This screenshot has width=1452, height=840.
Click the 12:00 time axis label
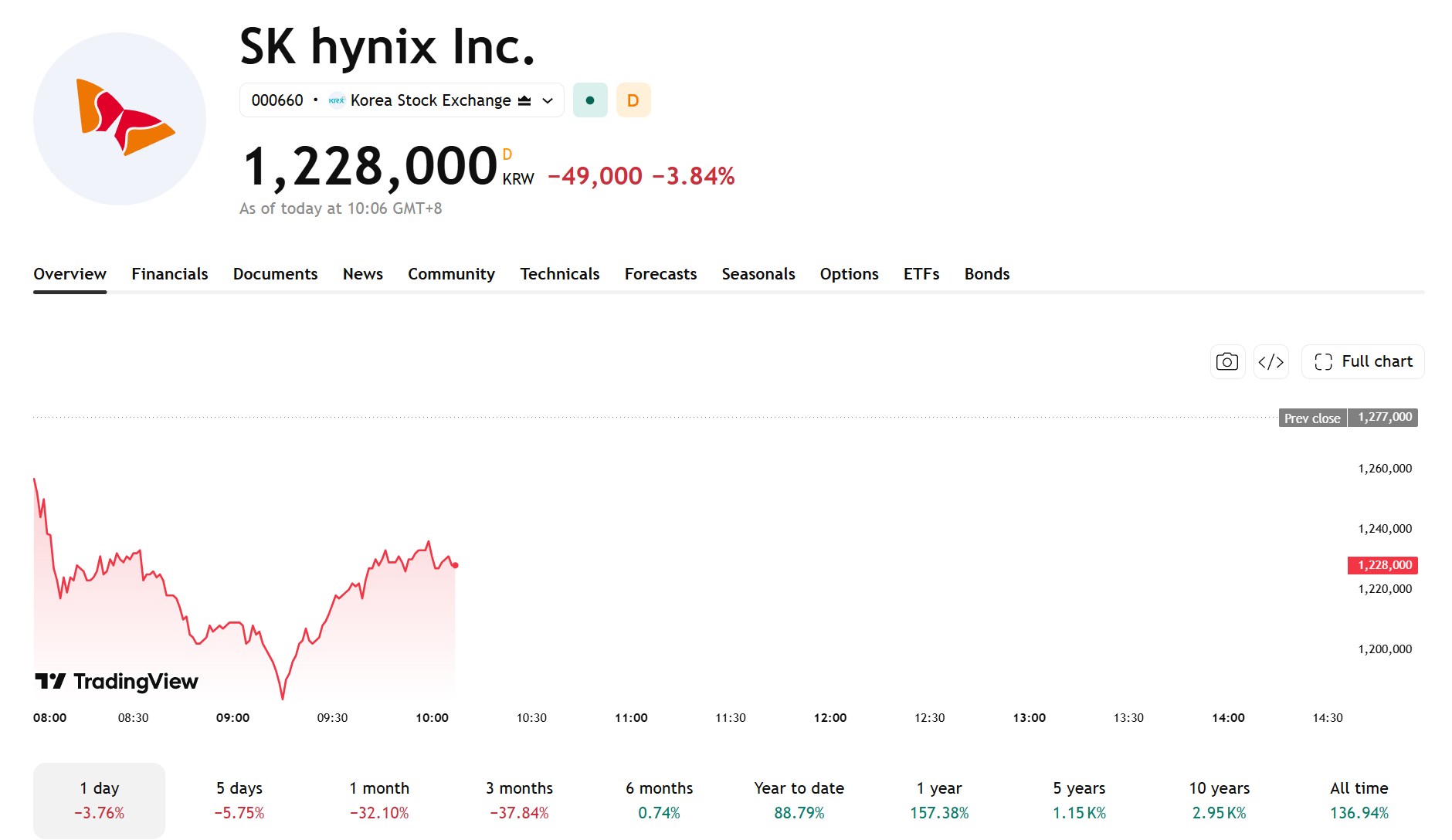tap(830, 718)
